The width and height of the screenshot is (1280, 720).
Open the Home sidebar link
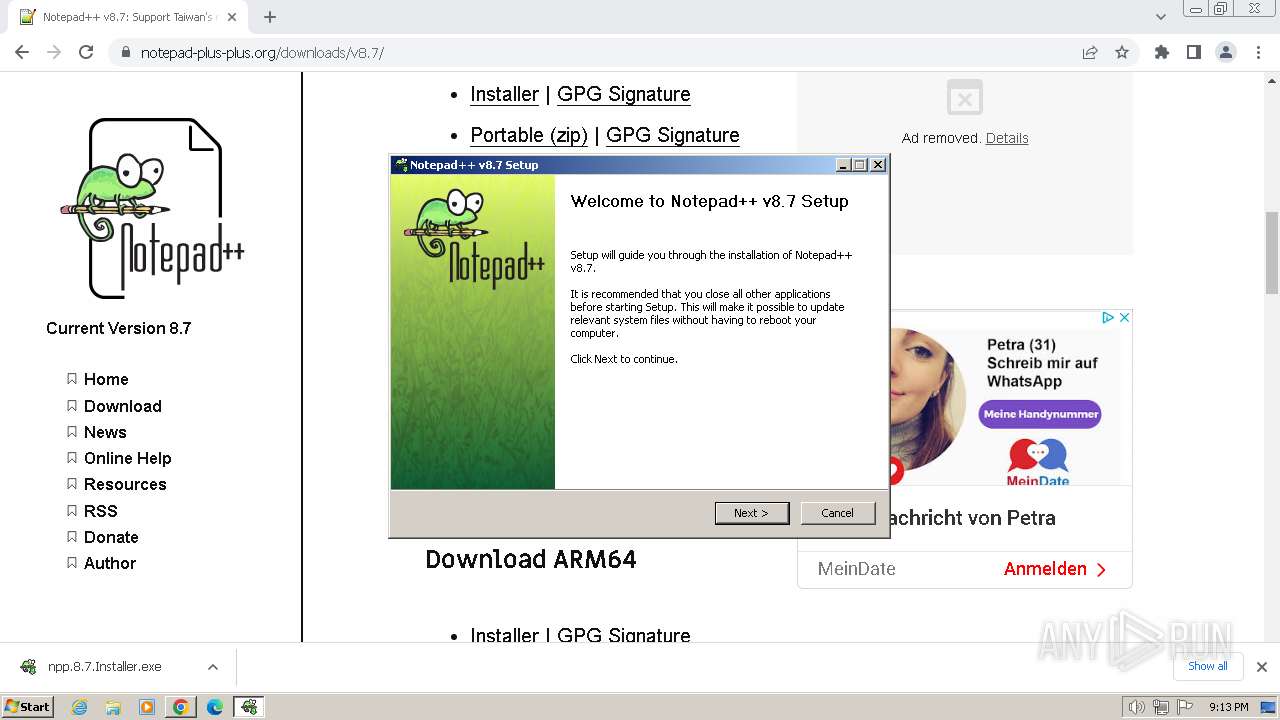click(106, 379)
